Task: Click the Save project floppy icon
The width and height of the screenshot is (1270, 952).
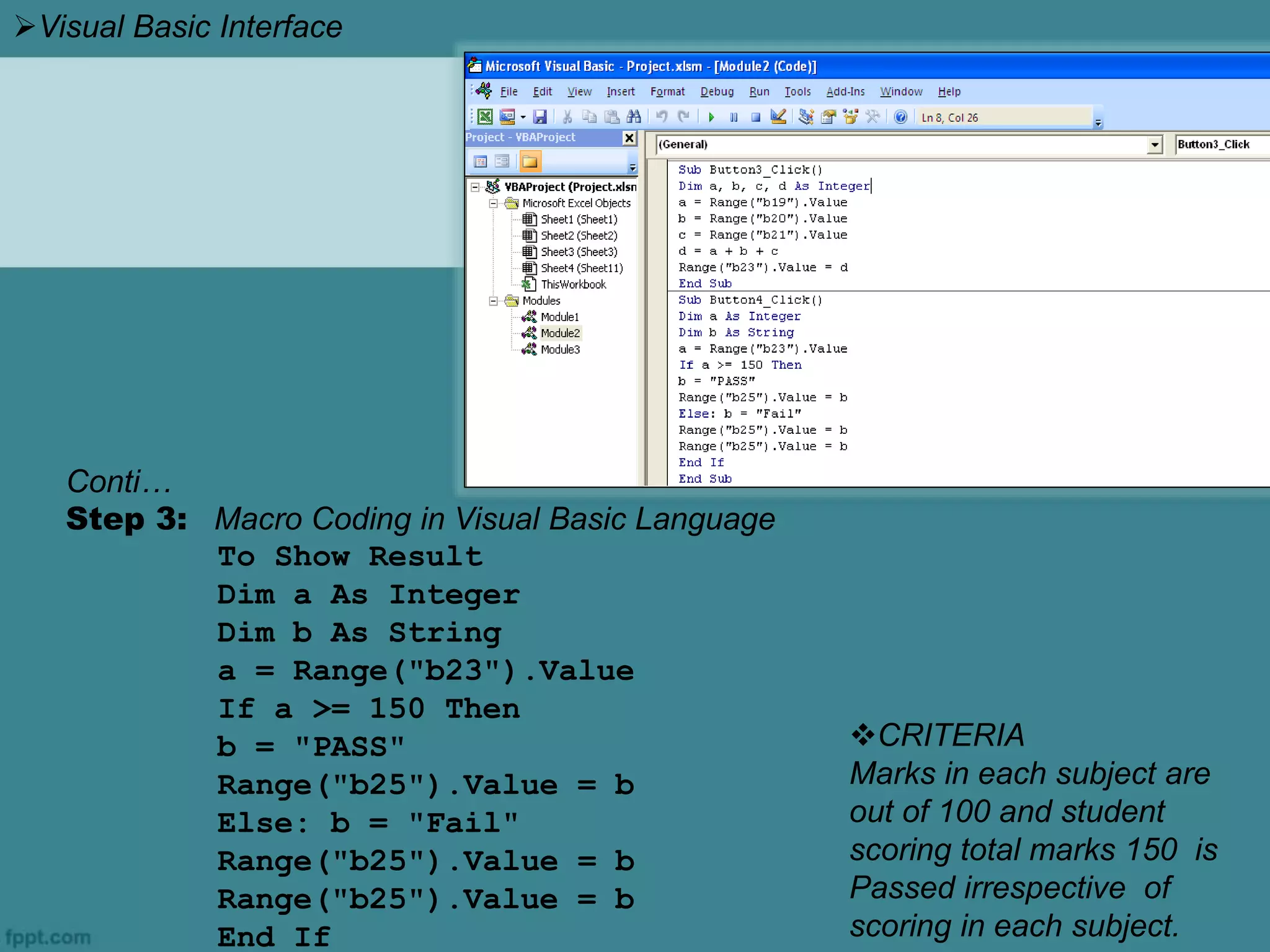Action: pos(540,117)
